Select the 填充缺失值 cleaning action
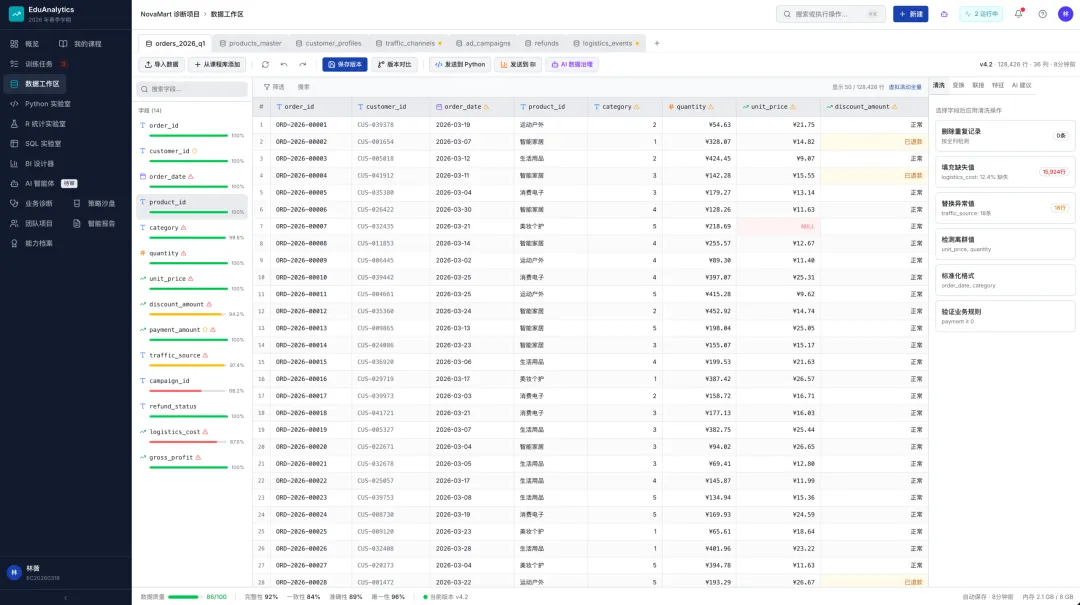Screen dimensions: 1080x605 1004,172
